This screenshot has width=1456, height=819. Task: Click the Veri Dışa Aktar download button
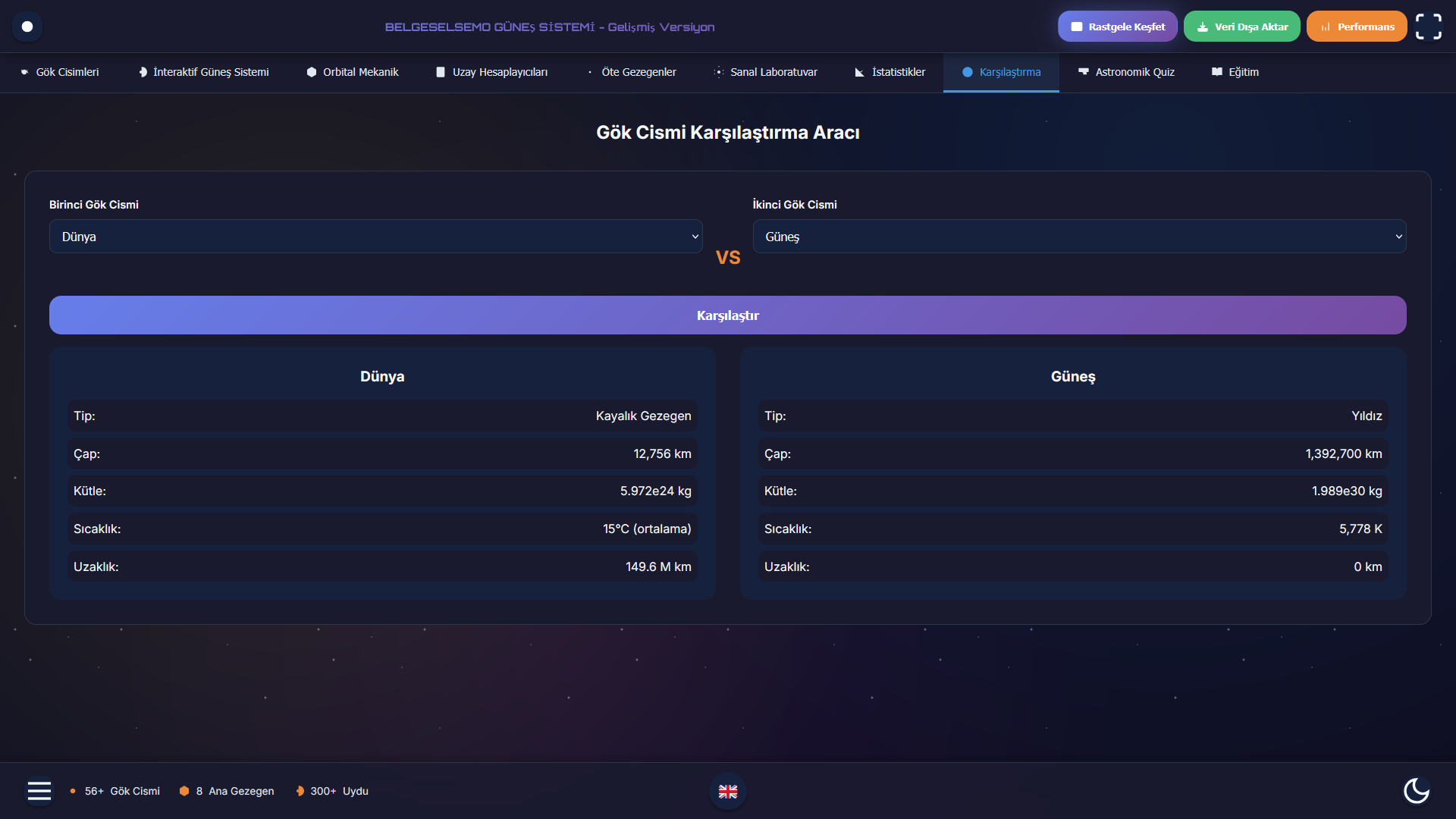(x=1241, y=27)
